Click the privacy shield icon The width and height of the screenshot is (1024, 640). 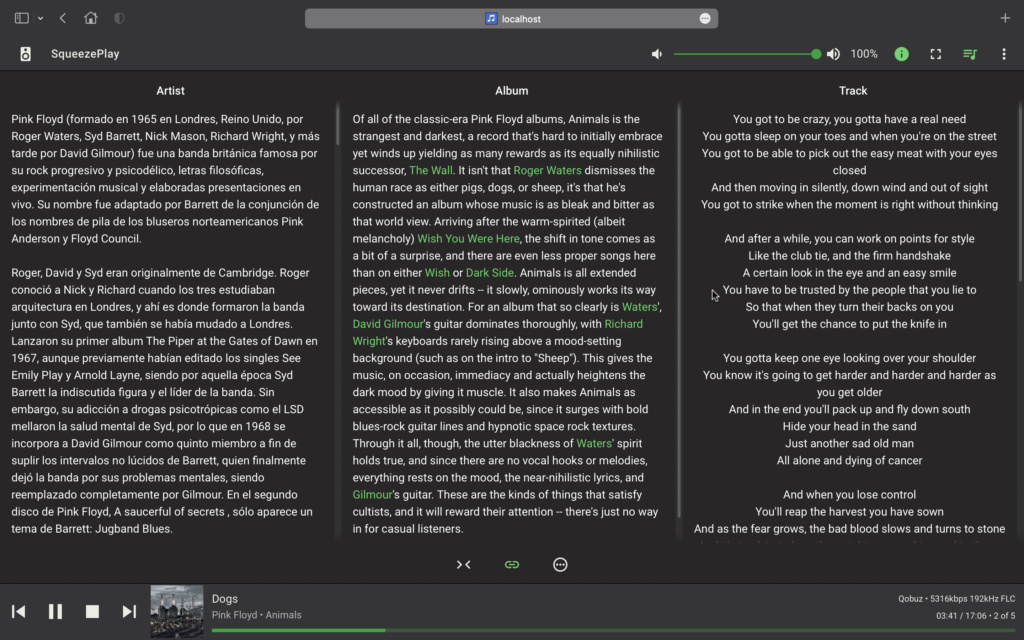[119, 18]
